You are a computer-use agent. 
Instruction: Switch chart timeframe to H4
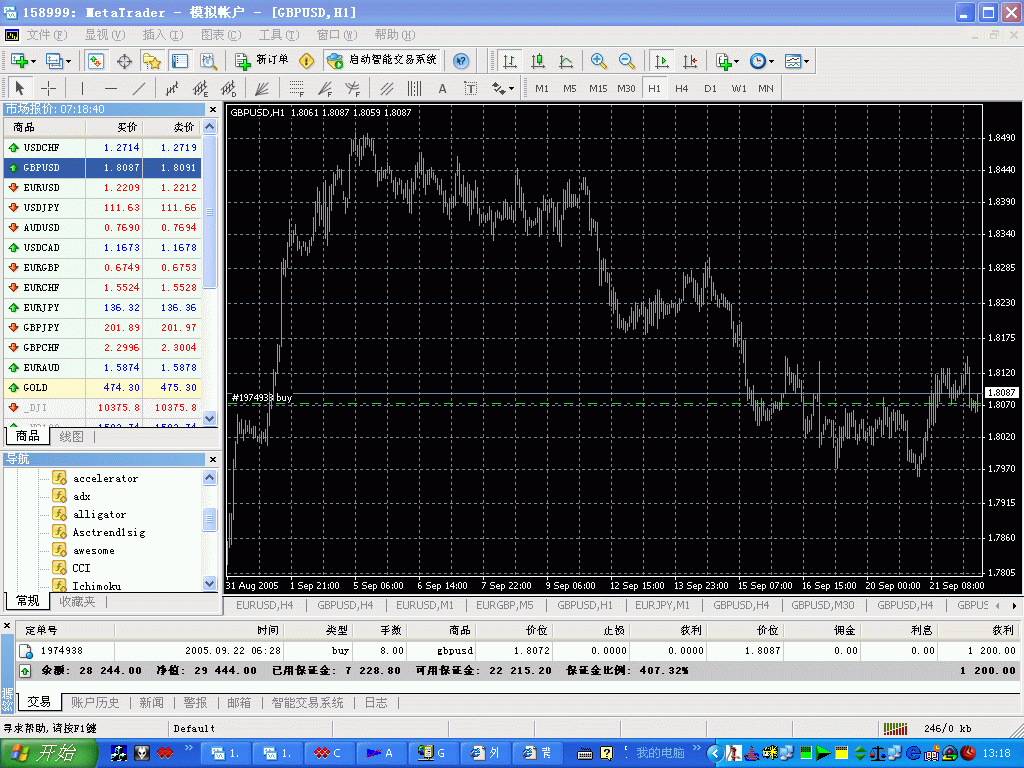tap(682, 88)
